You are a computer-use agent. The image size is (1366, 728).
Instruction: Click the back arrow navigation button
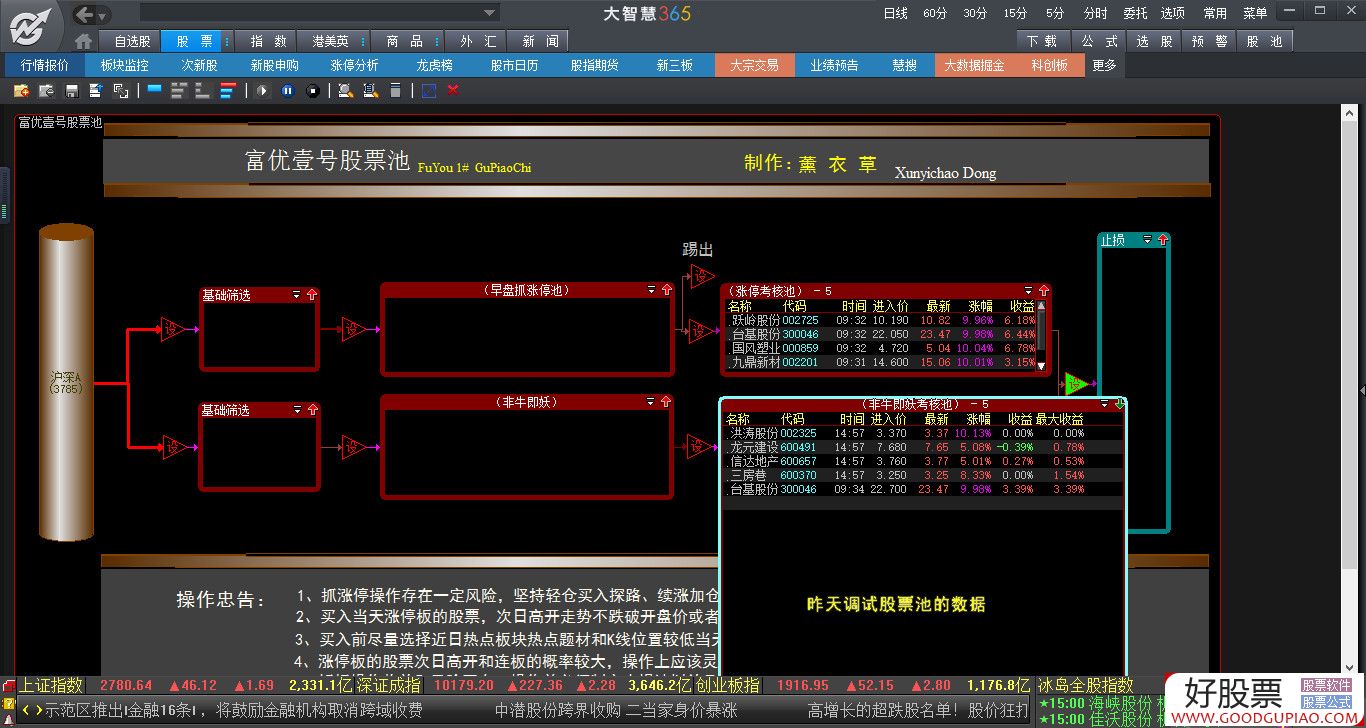coord(85,14)
